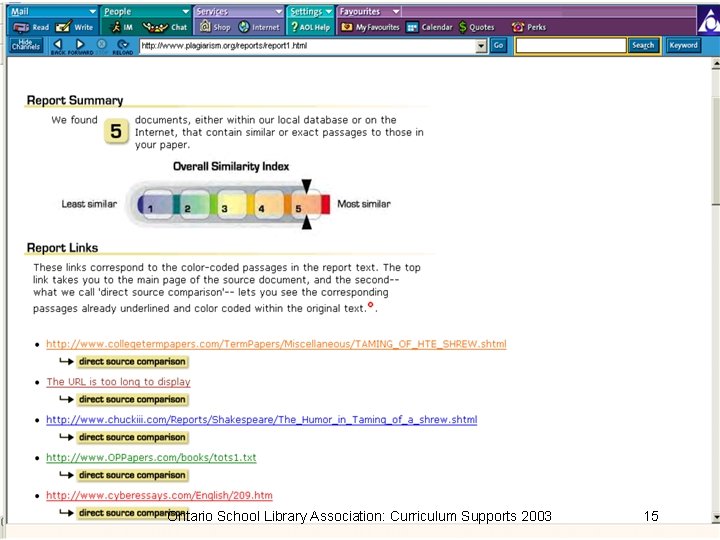Click the search text box
Screen dimensions: 720x540
(571, 45)
